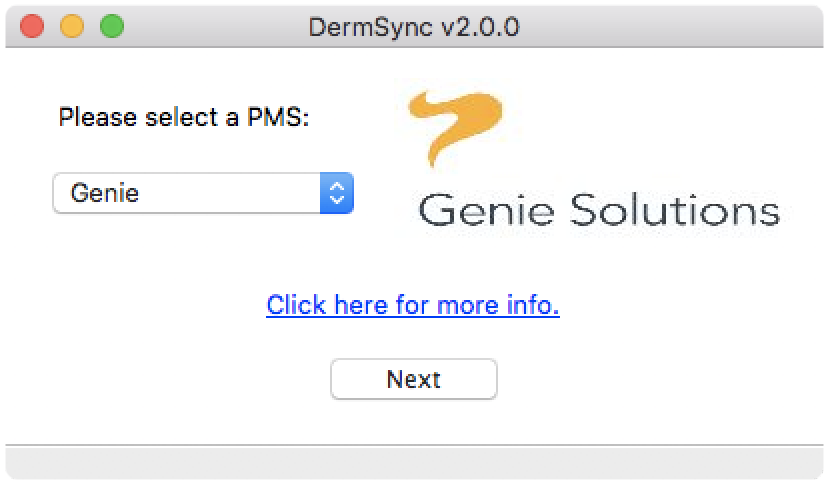Viewport: 826px width, 482px height.
Task: Click the separator line above status bar
Action: coord(413,445)
